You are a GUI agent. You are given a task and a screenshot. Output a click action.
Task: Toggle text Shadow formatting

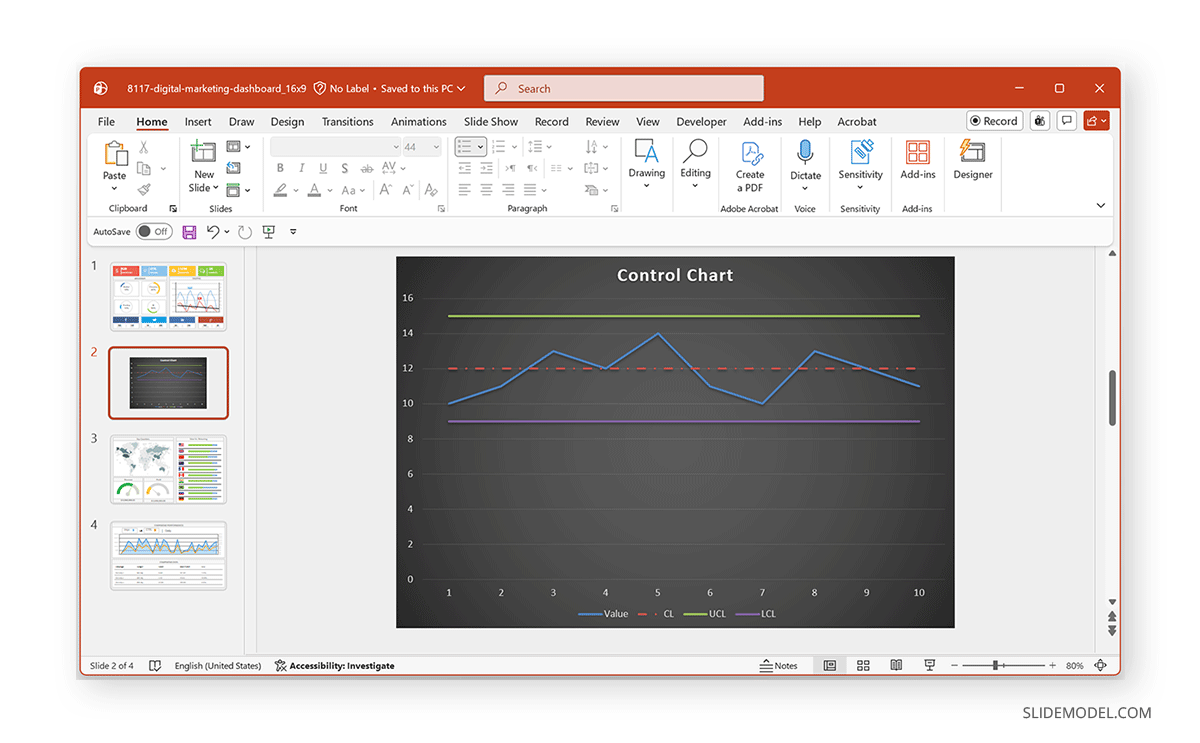(345, 168)
